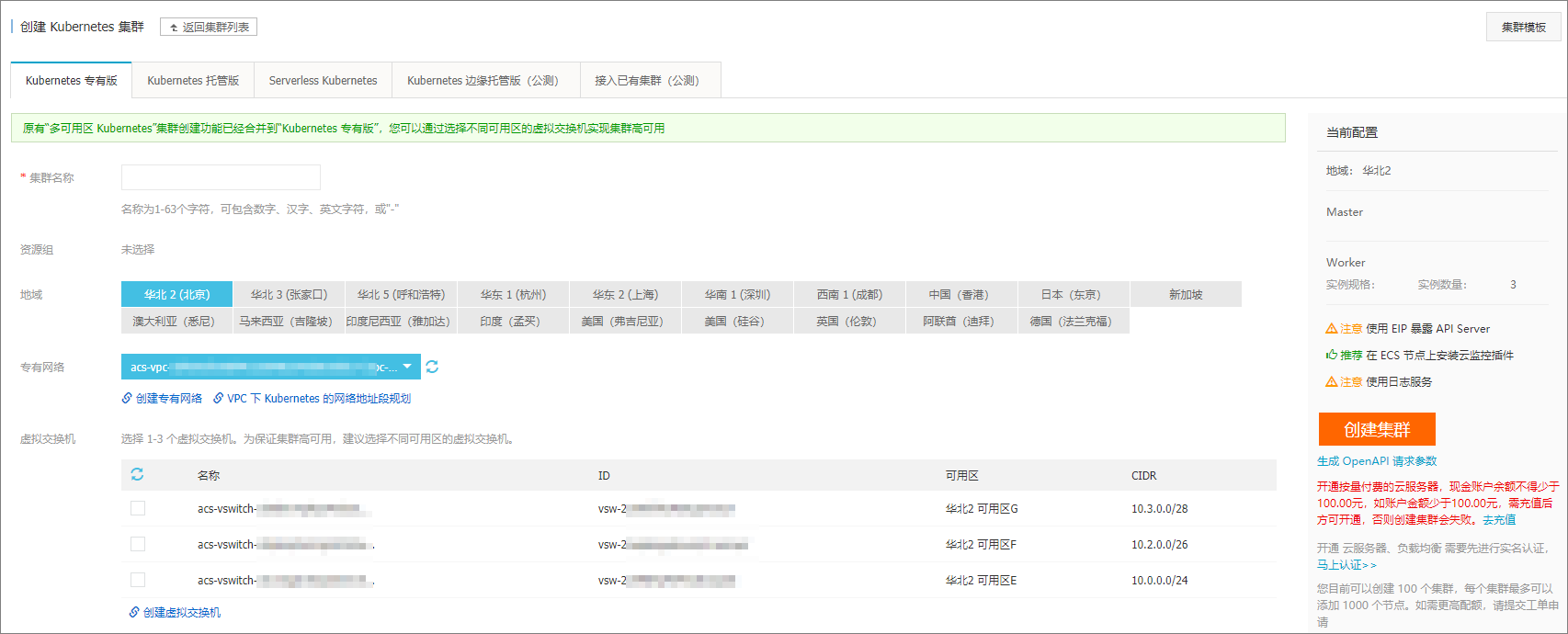Select region 马来西亚 (吉隆坡)
This screenshot has height=634, width=1568.
[289, 321]
